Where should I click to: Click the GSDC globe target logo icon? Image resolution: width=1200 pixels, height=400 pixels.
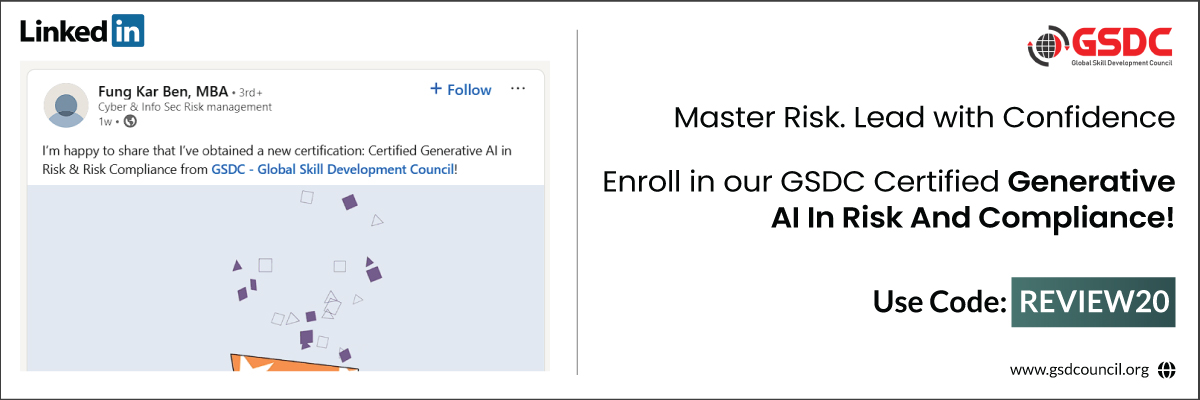pos(1047,46)
